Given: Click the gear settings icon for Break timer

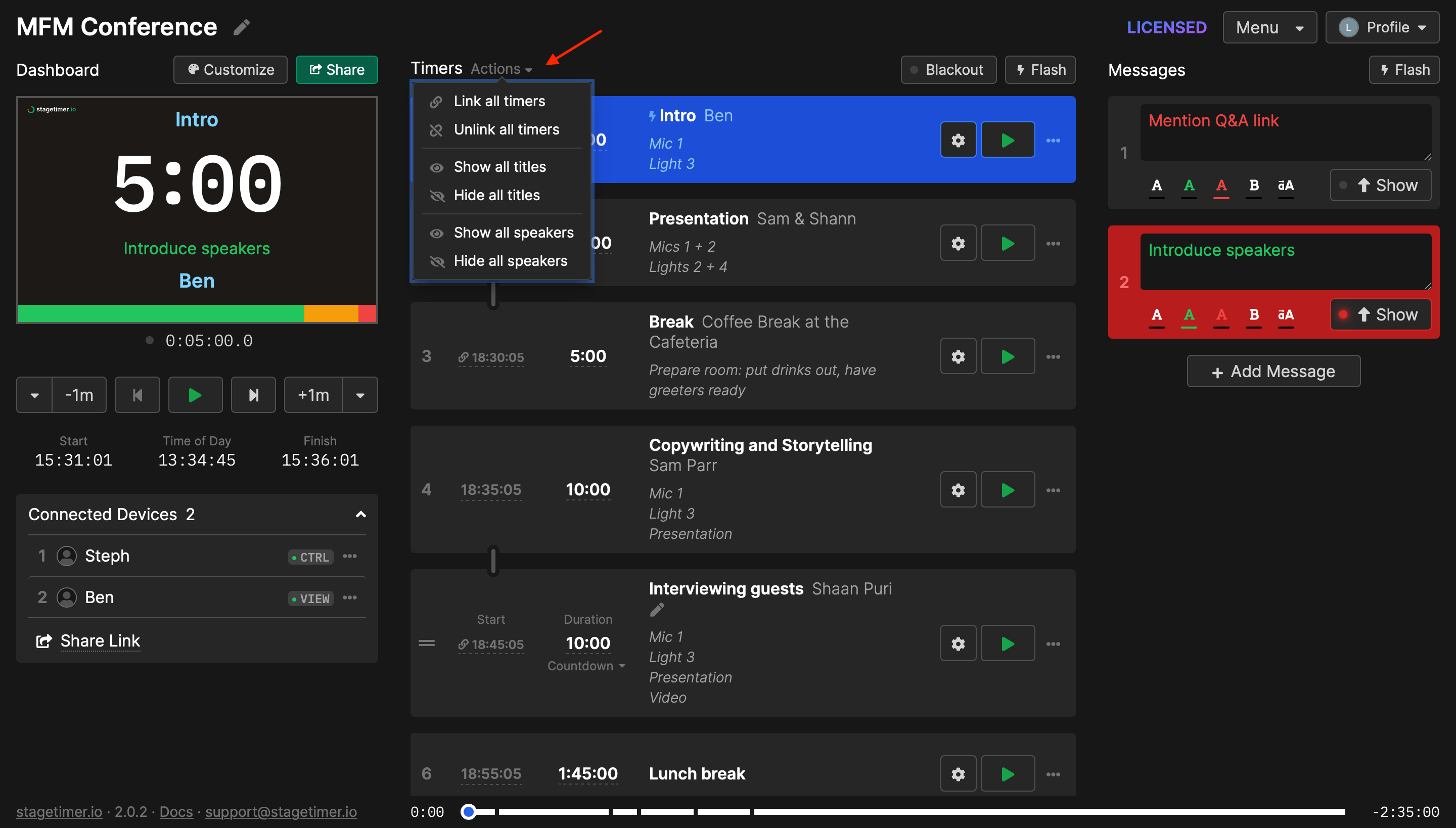Looking at the screenshot, I should (958, 355).
